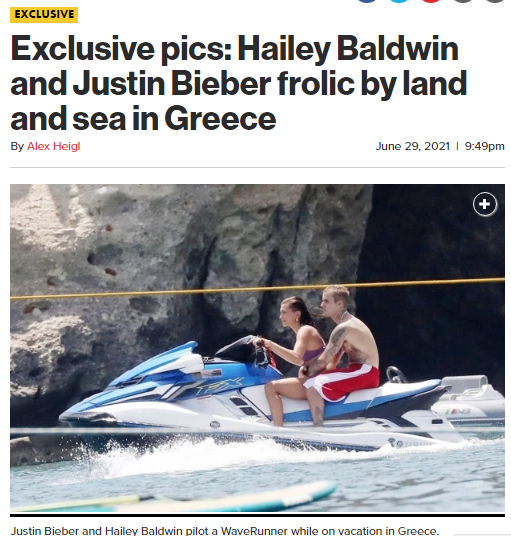Open author Alex Heigl's page
Image resolution: width=511 pixels, height=536 pixels.
(x=54, y=146)
